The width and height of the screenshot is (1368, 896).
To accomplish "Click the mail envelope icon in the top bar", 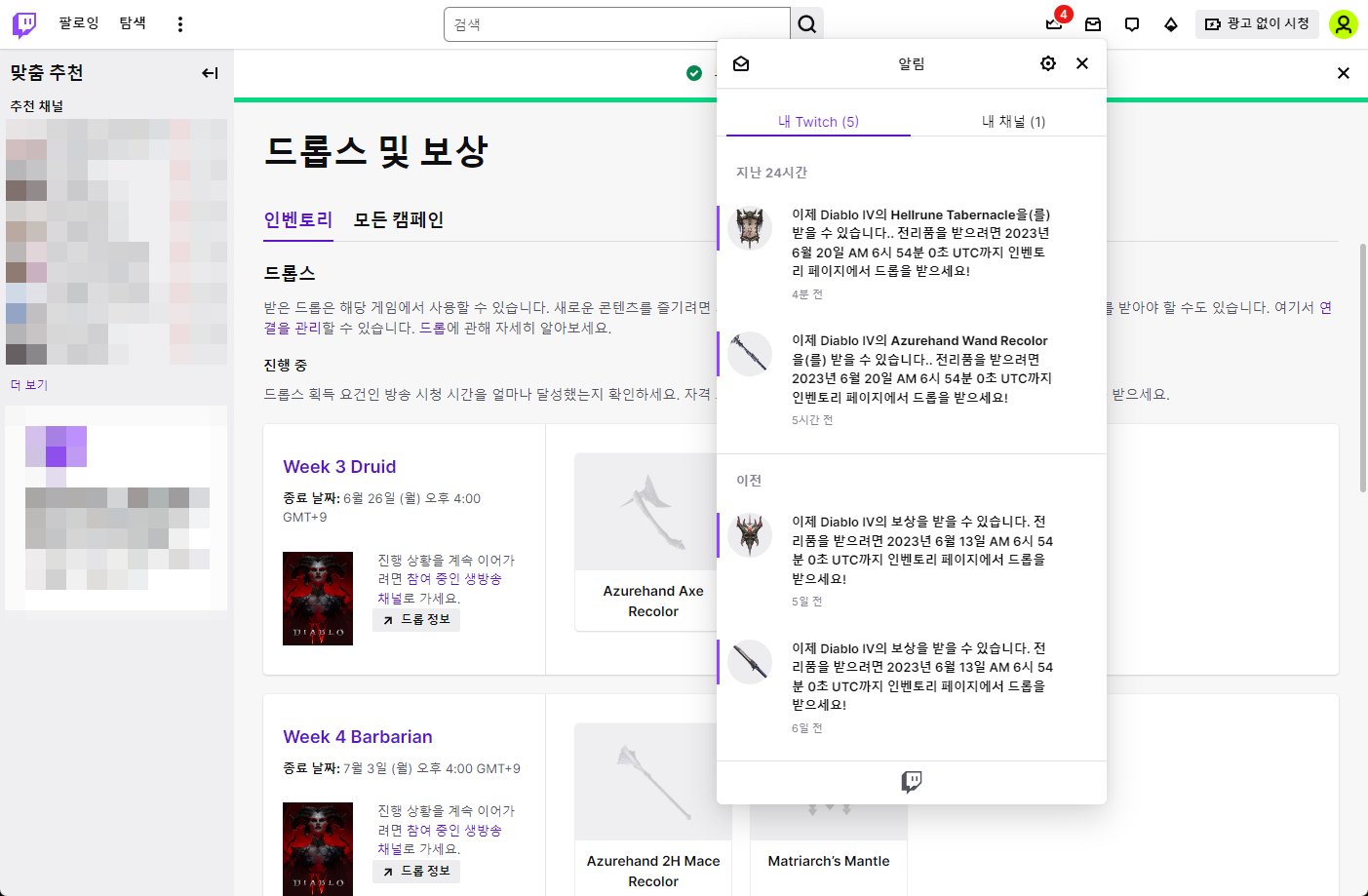I will 1093,24.
